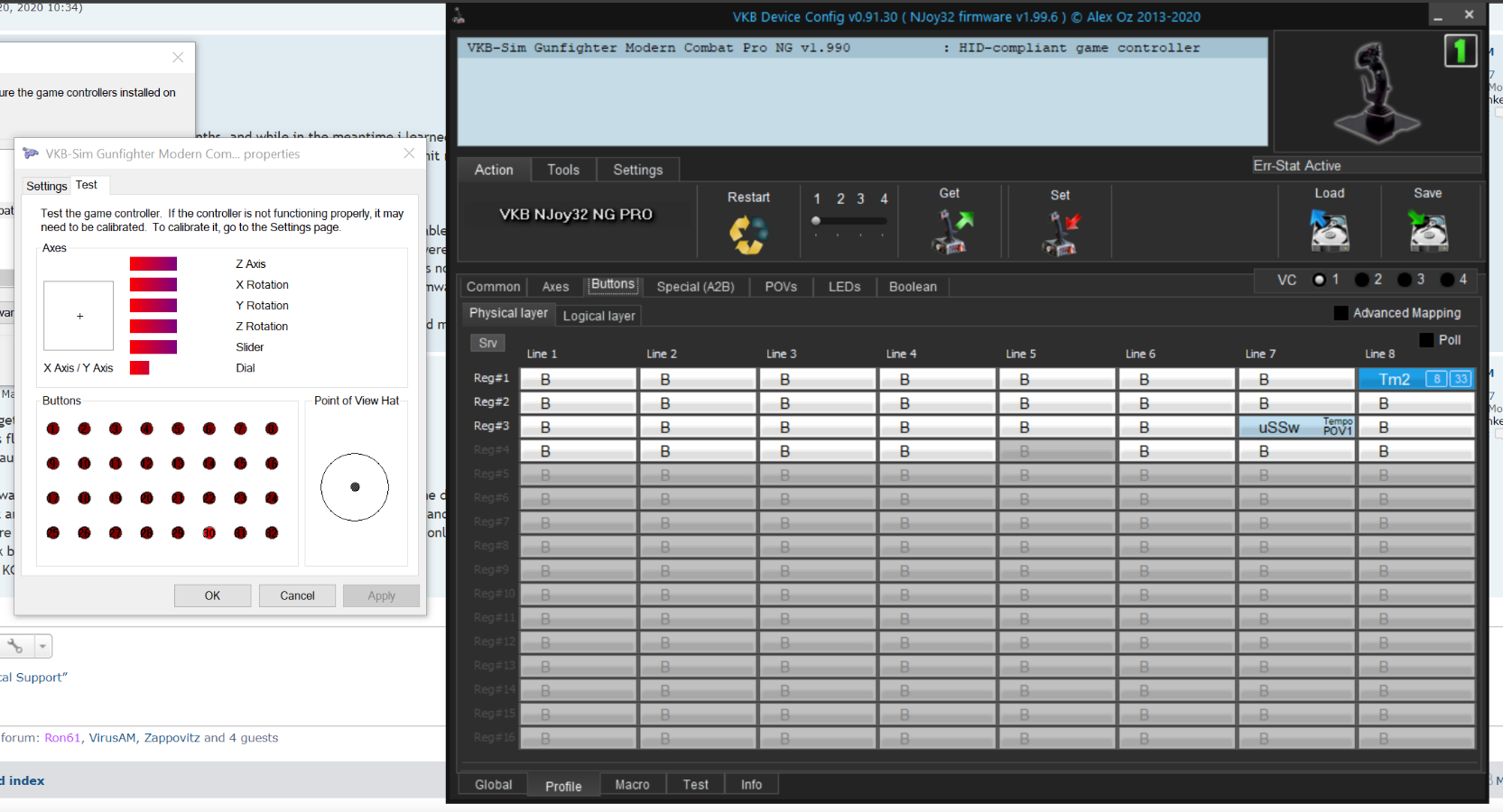Screen dimensions: 1503x812
Task: Select VC radio option 4
Action: 1447,280
